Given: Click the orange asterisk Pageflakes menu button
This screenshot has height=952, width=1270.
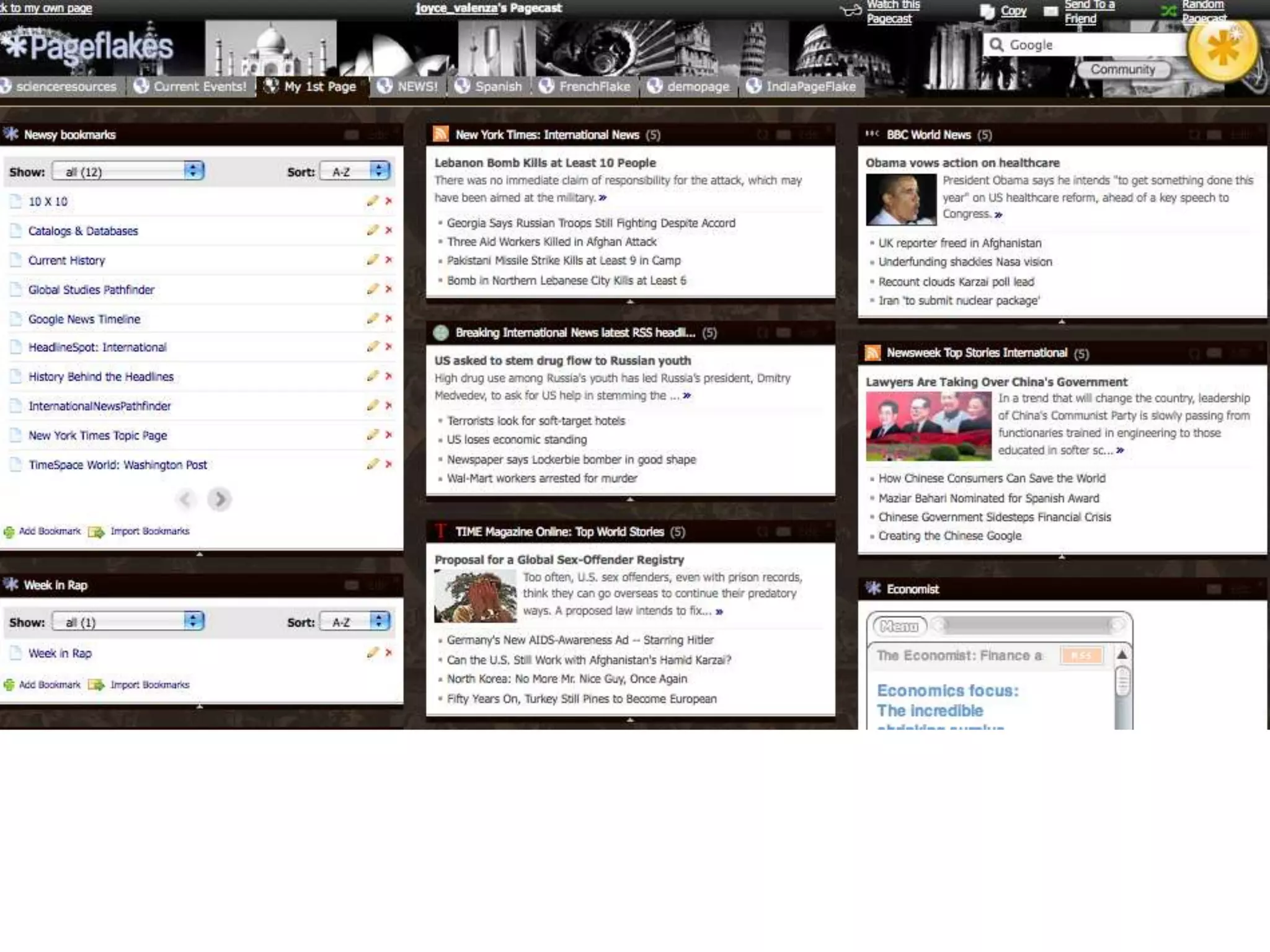Looking at the screenshot, I should [1222, 50].
